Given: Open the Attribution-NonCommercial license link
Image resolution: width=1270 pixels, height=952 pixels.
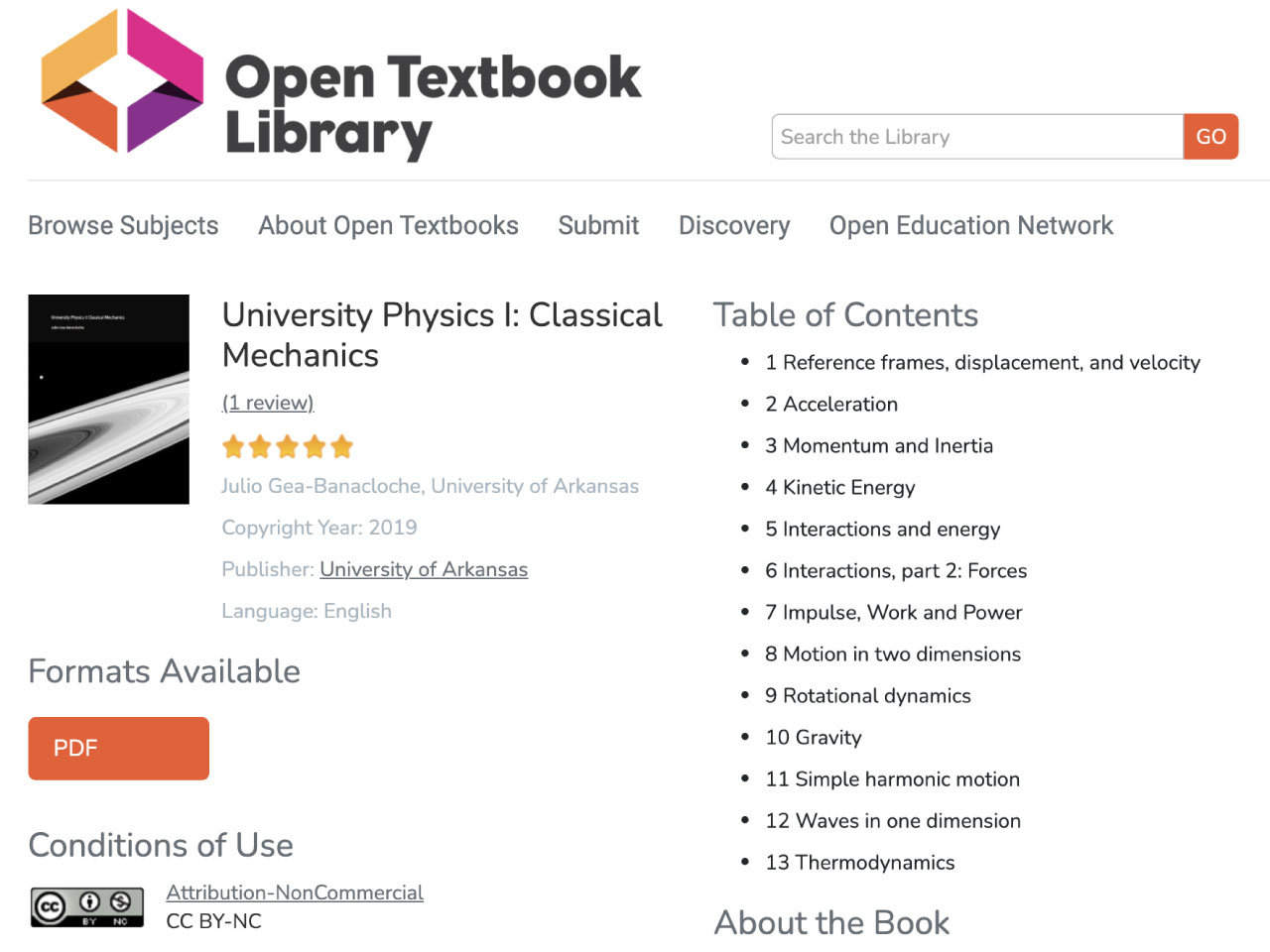Looking at the screenshot, I should coord(294,892).
